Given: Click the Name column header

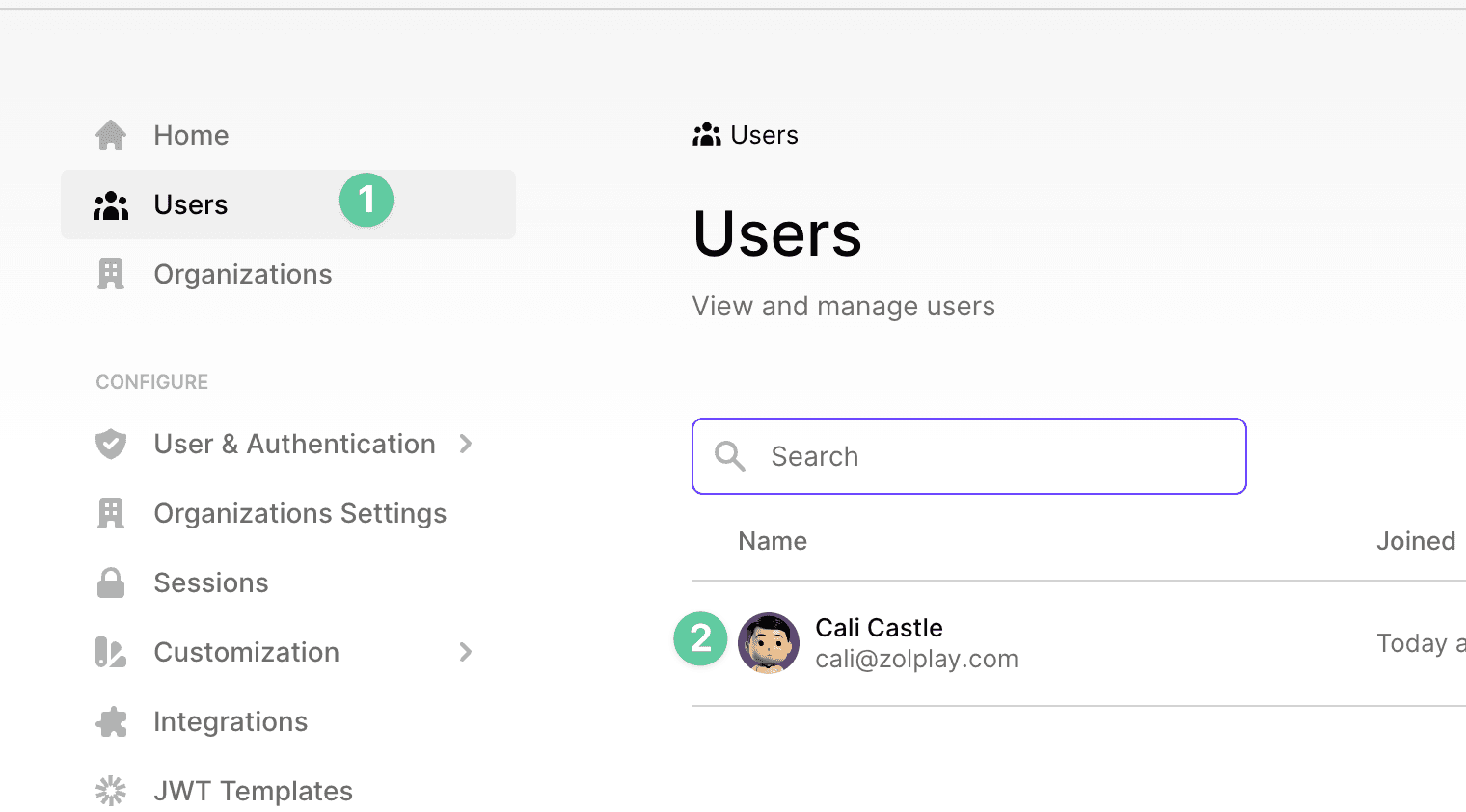Looking at the screenshot, I should click(x=773, y=541).
